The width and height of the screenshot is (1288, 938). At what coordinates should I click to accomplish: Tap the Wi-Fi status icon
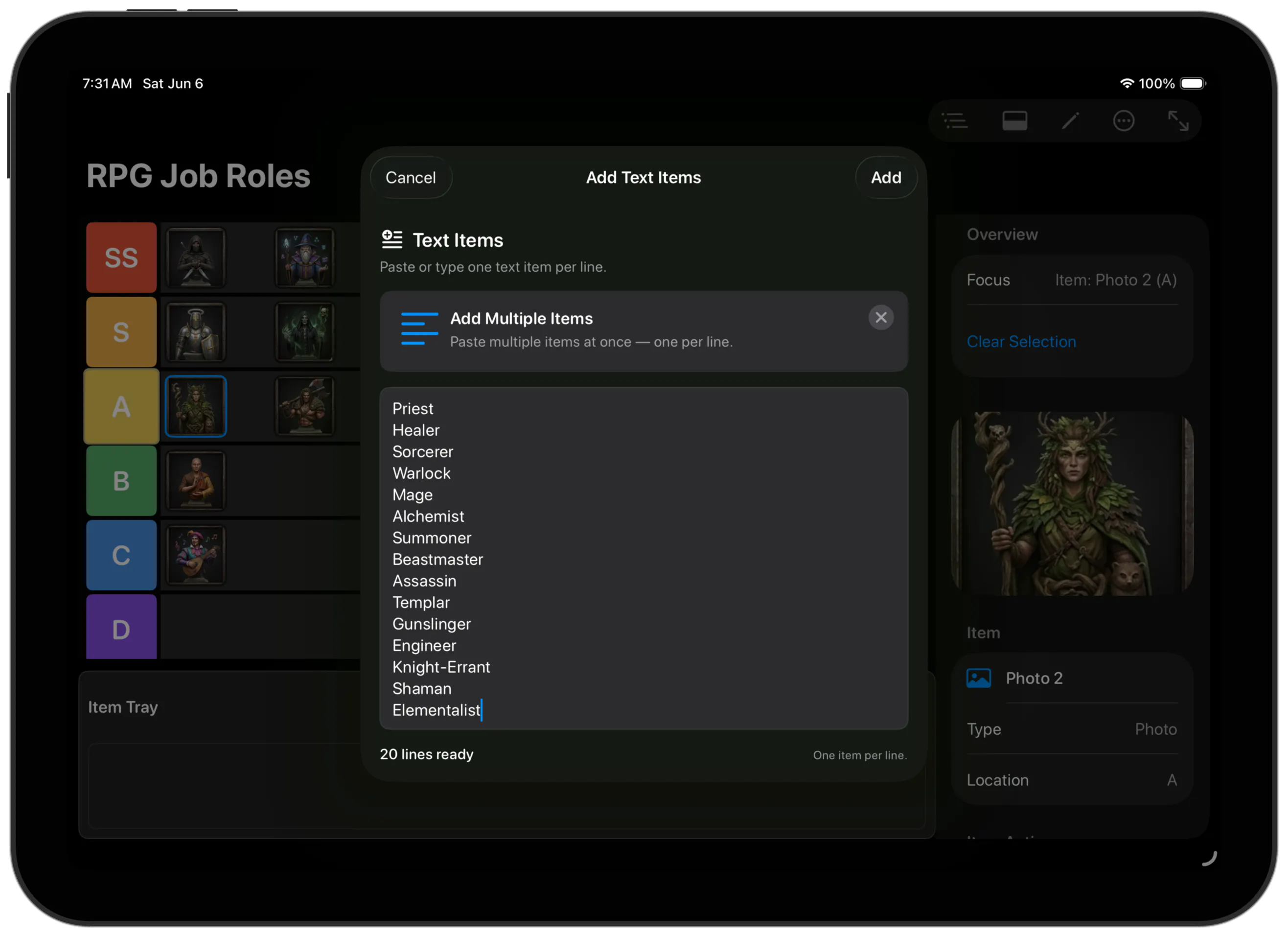1127,84
